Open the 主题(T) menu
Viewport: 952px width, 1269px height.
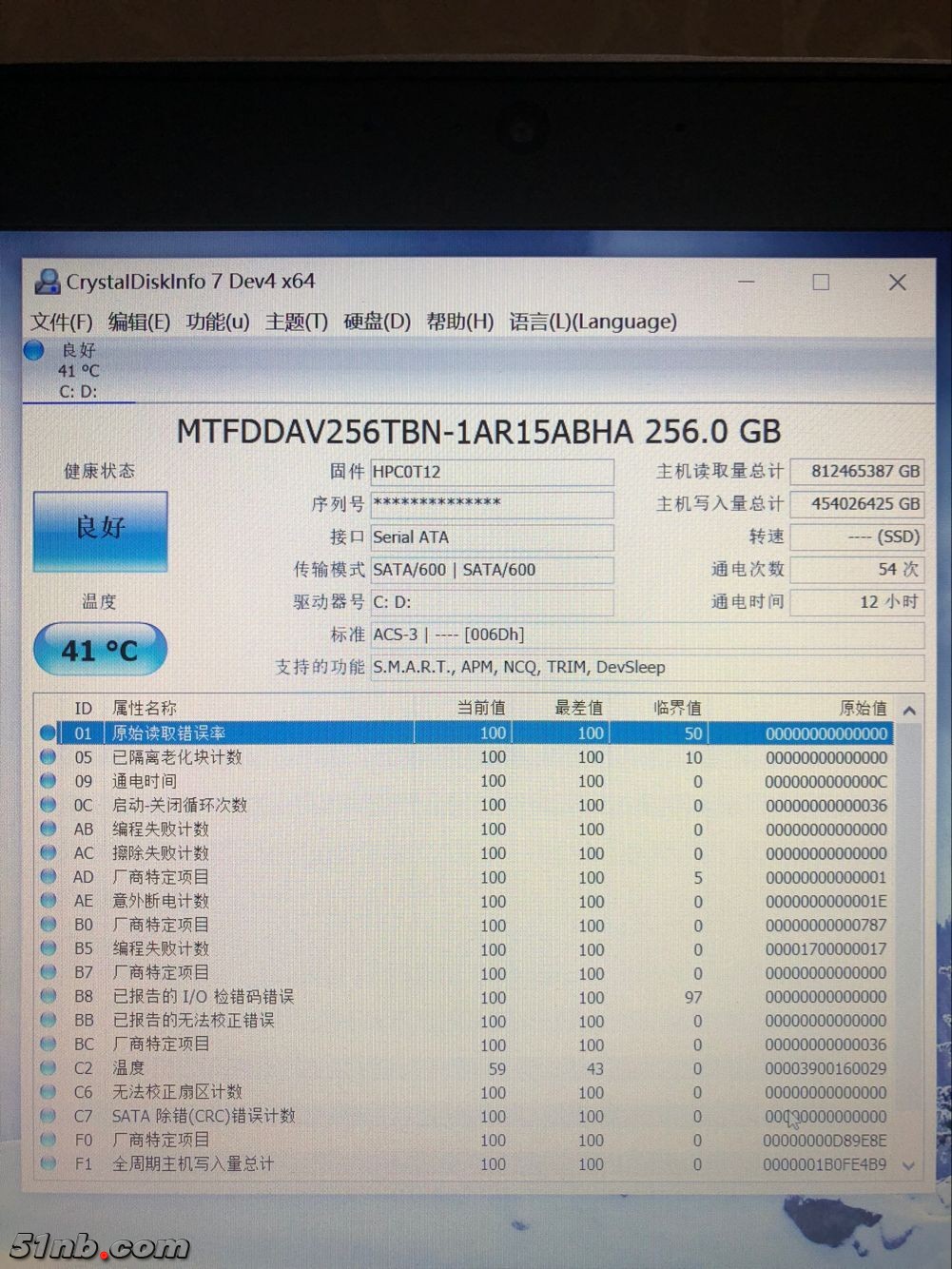295,322
